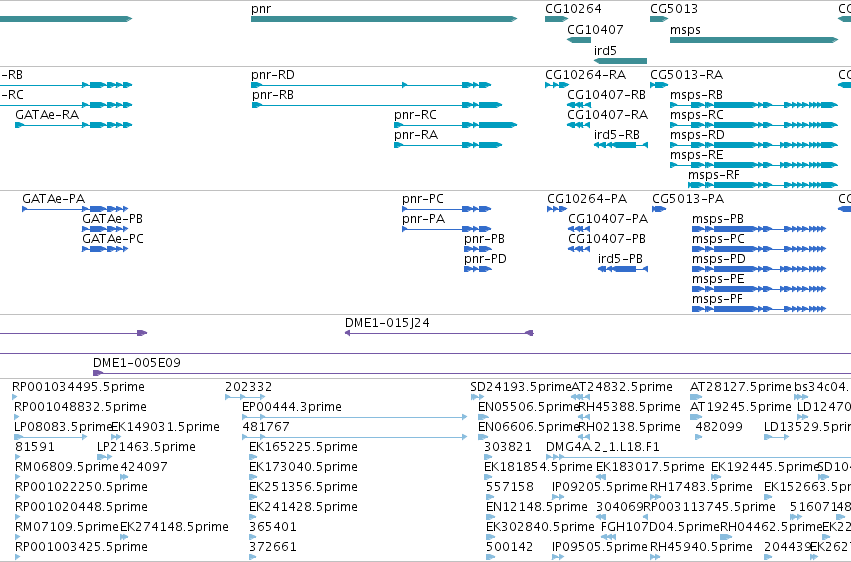Select transcript CG5013-RA
This screenshot has width=851, height=562.
pos(659,85)
